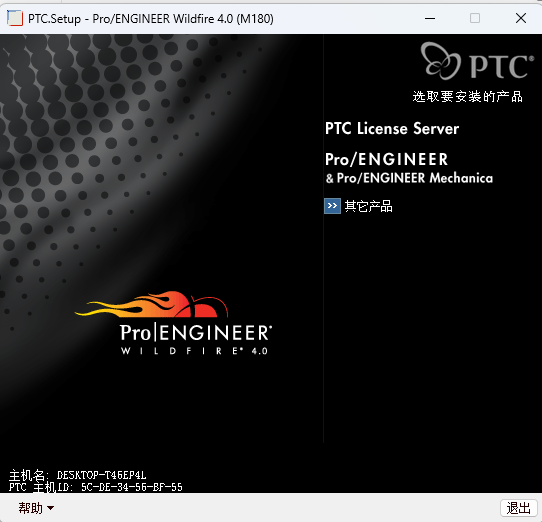542x522 pixels.
Task: Click PTC host ID 5C-DE-34-56-BF-55
Action: pos(132,487)
